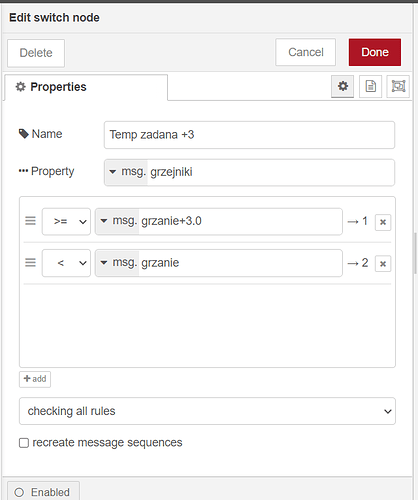Image resolution: width=418 pixels, height=500 pixels.
Task: Enable recreate message sequences checkbox
Action: (x=24, y=443)
